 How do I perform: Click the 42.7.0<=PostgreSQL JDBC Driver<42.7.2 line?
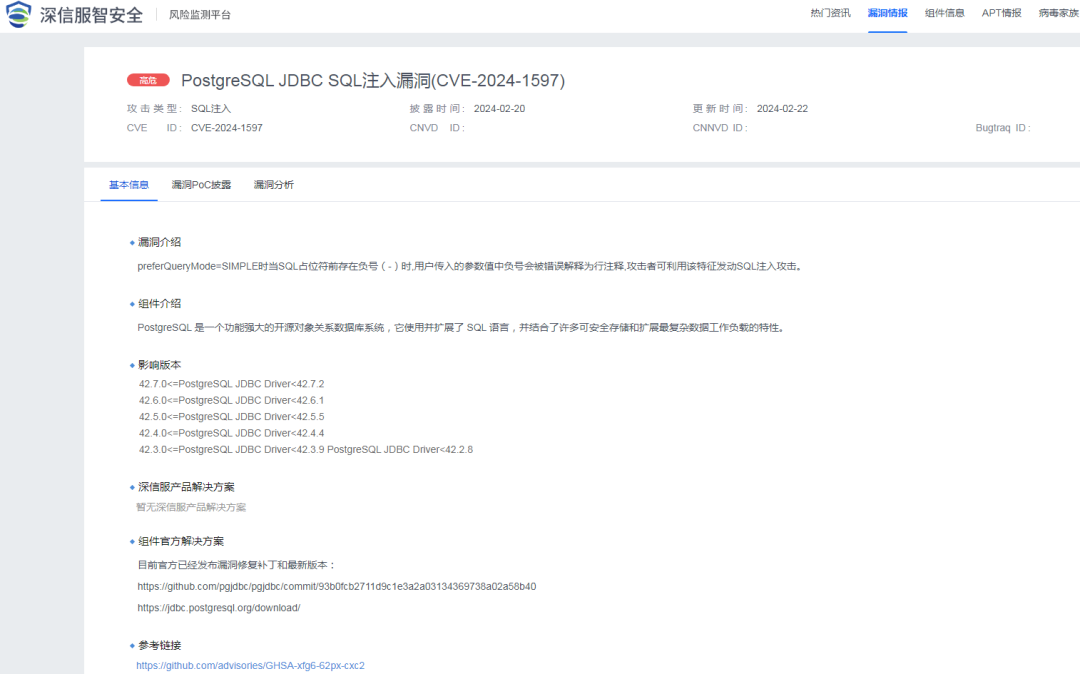pos(231,384)
